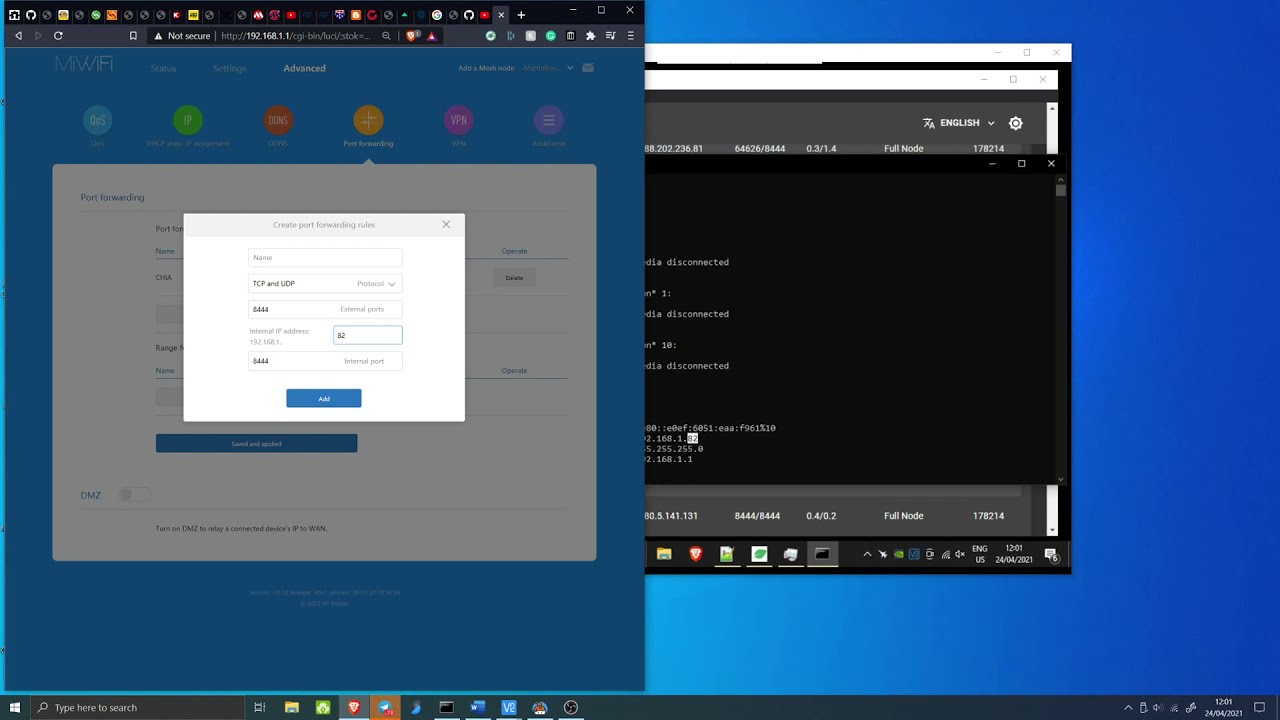This screenshot has width=1280, height=720.
Task: Close the active browser tab
Action: tap(501, 15)
